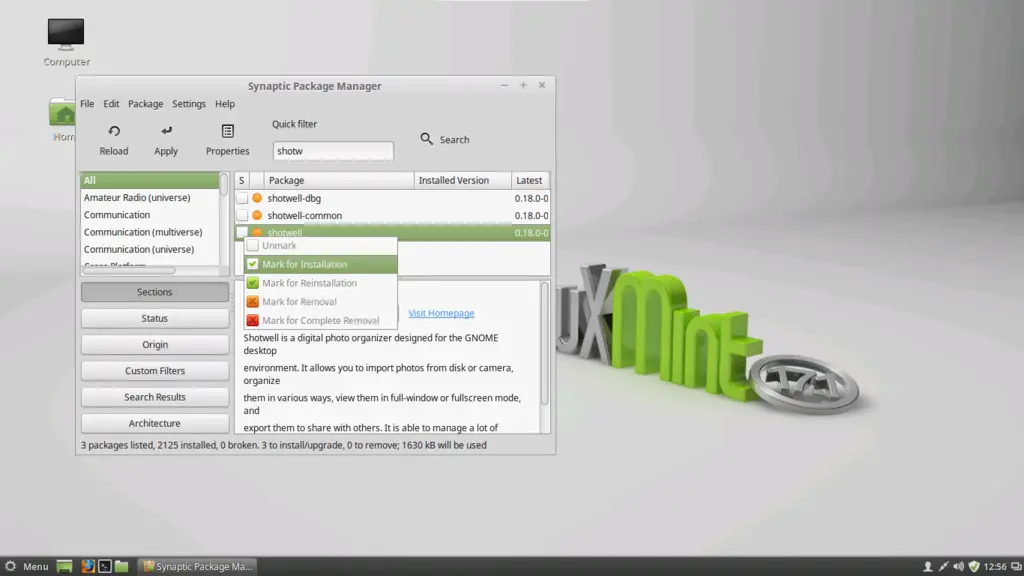
Task: Click the Synaptic Package Manager taskbar button
Action: click(197, 566)
